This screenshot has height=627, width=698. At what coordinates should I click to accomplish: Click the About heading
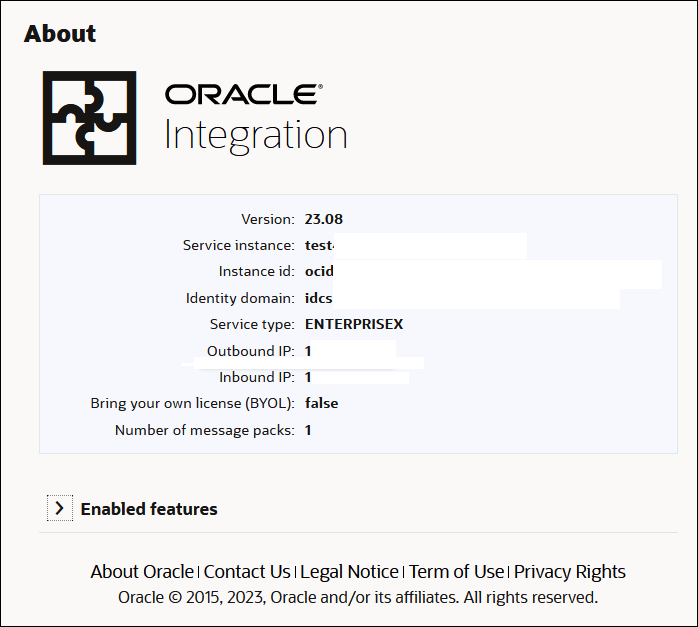coord(60,33)
